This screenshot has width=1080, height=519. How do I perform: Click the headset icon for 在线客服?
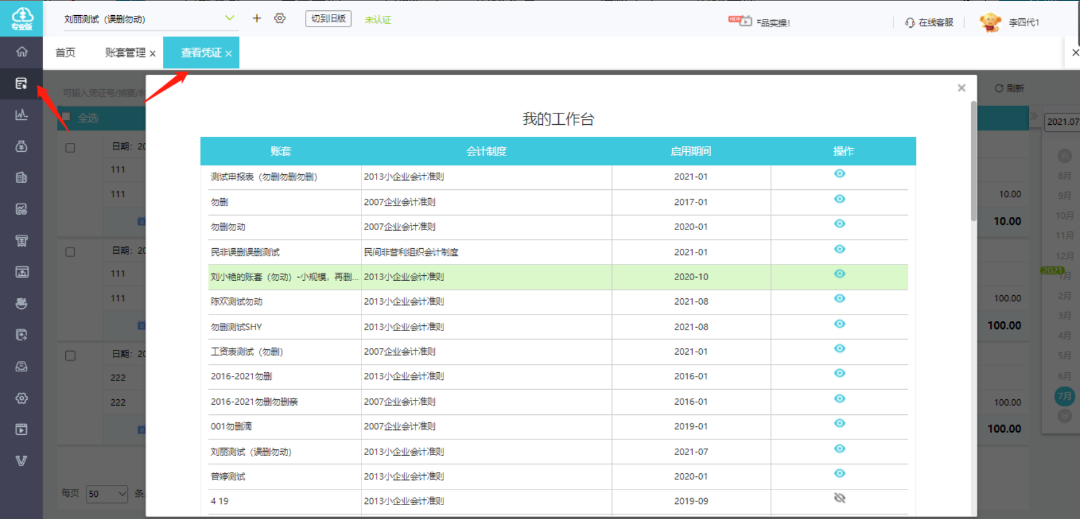tap(910, 22)
